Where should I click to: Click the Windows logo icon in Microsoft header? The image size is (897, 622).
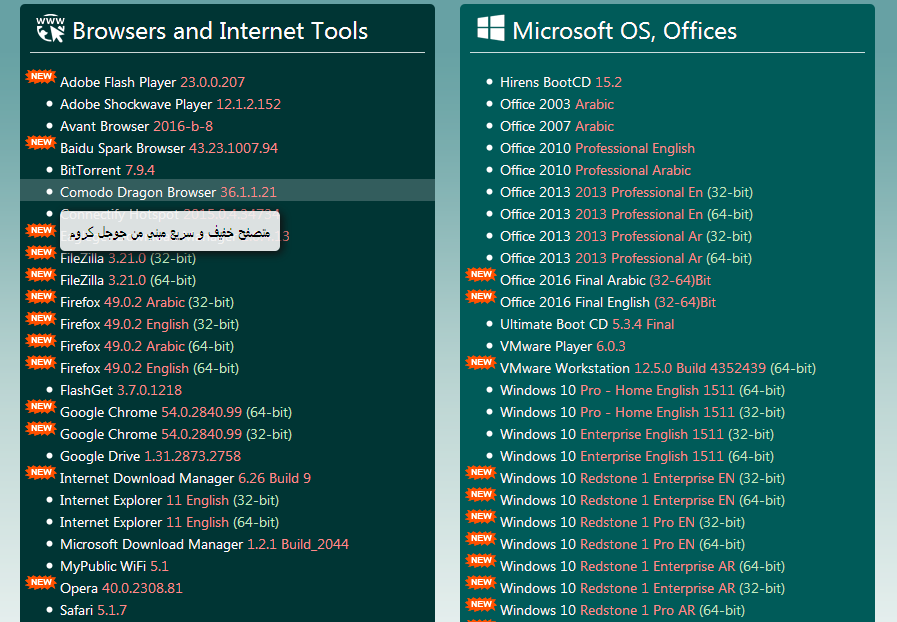coord(491,28)
